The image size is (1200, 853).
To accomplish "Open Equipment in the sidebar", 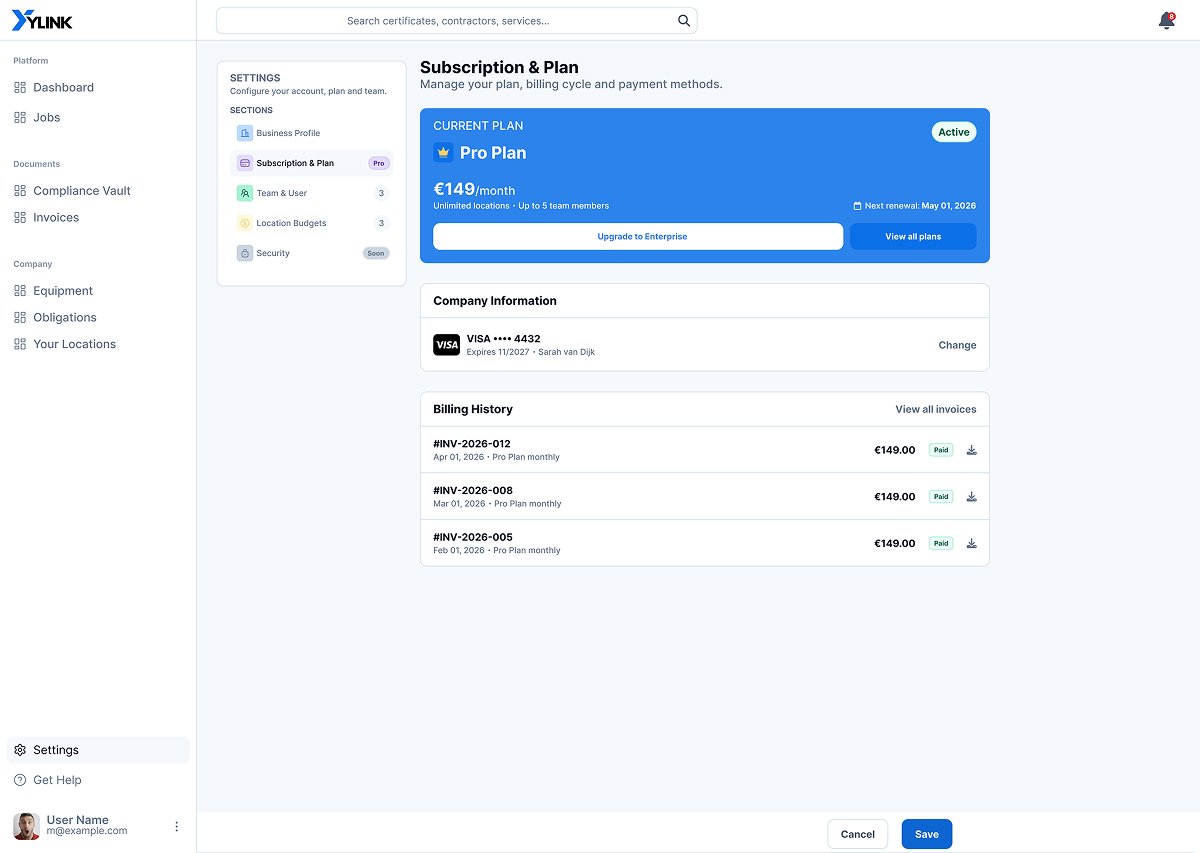I will [98, 291].
